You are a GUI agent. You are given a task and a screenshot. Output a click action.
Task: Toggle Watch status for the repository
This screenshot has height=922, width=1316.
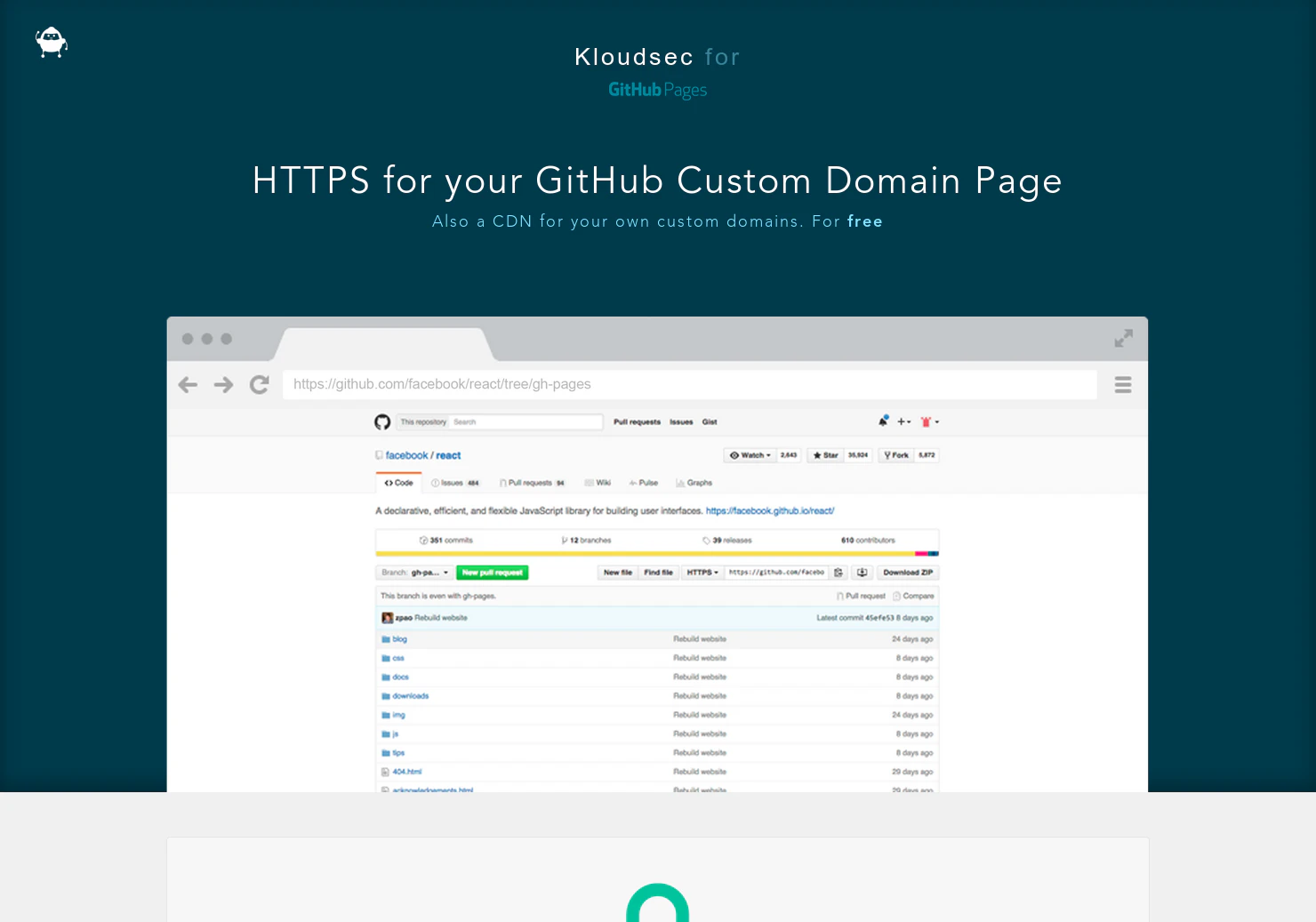click(x=749, y=455)
